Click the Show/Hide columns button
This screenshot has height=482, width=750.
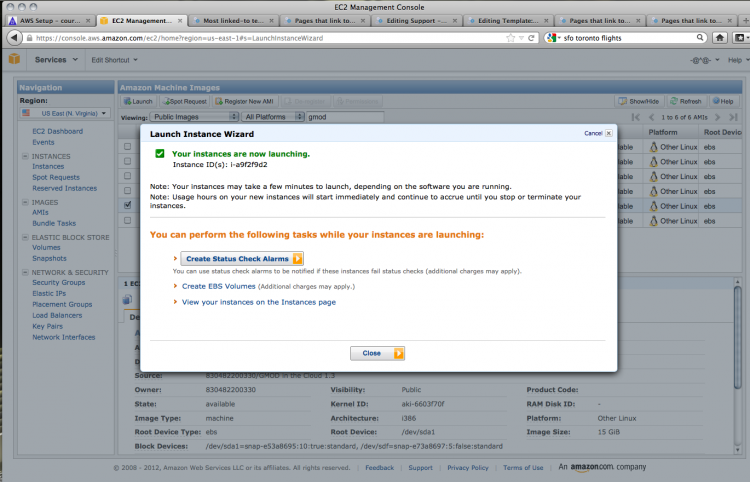(639, 101)
